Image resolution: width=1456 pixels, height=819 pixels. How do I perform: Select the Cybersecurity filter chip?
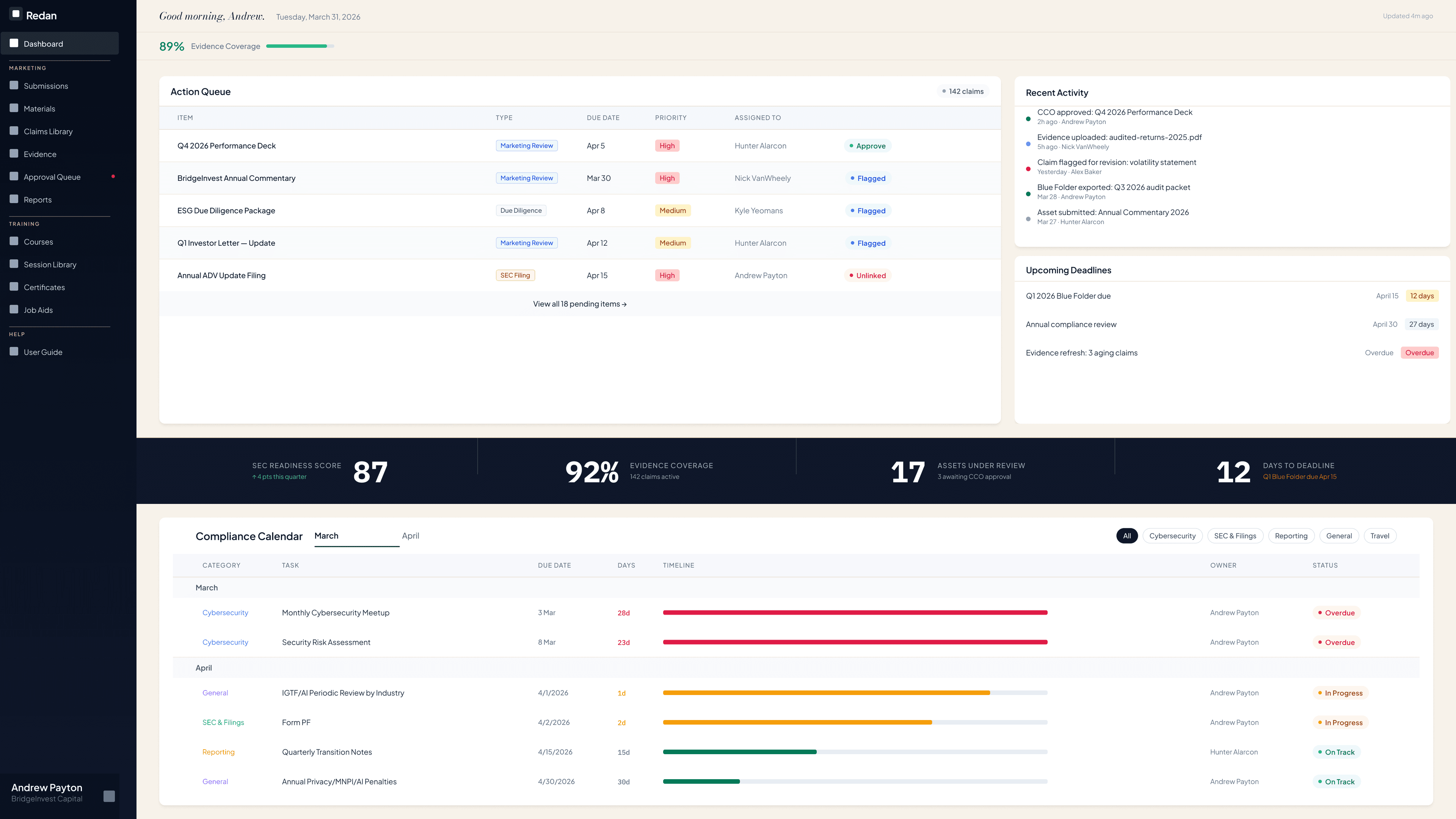coord(1172,535)
